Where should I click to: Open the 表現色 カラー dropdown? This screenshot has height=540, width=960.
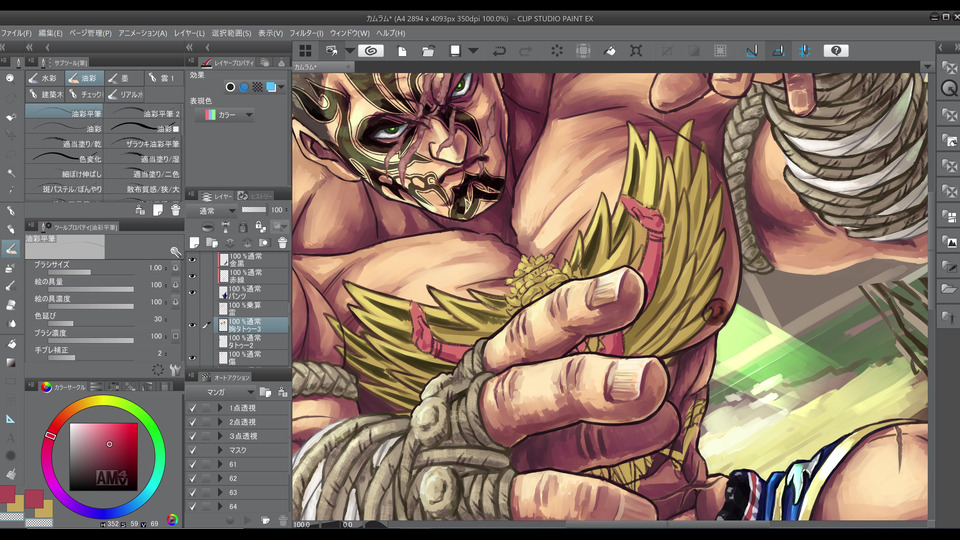(225, 114)
